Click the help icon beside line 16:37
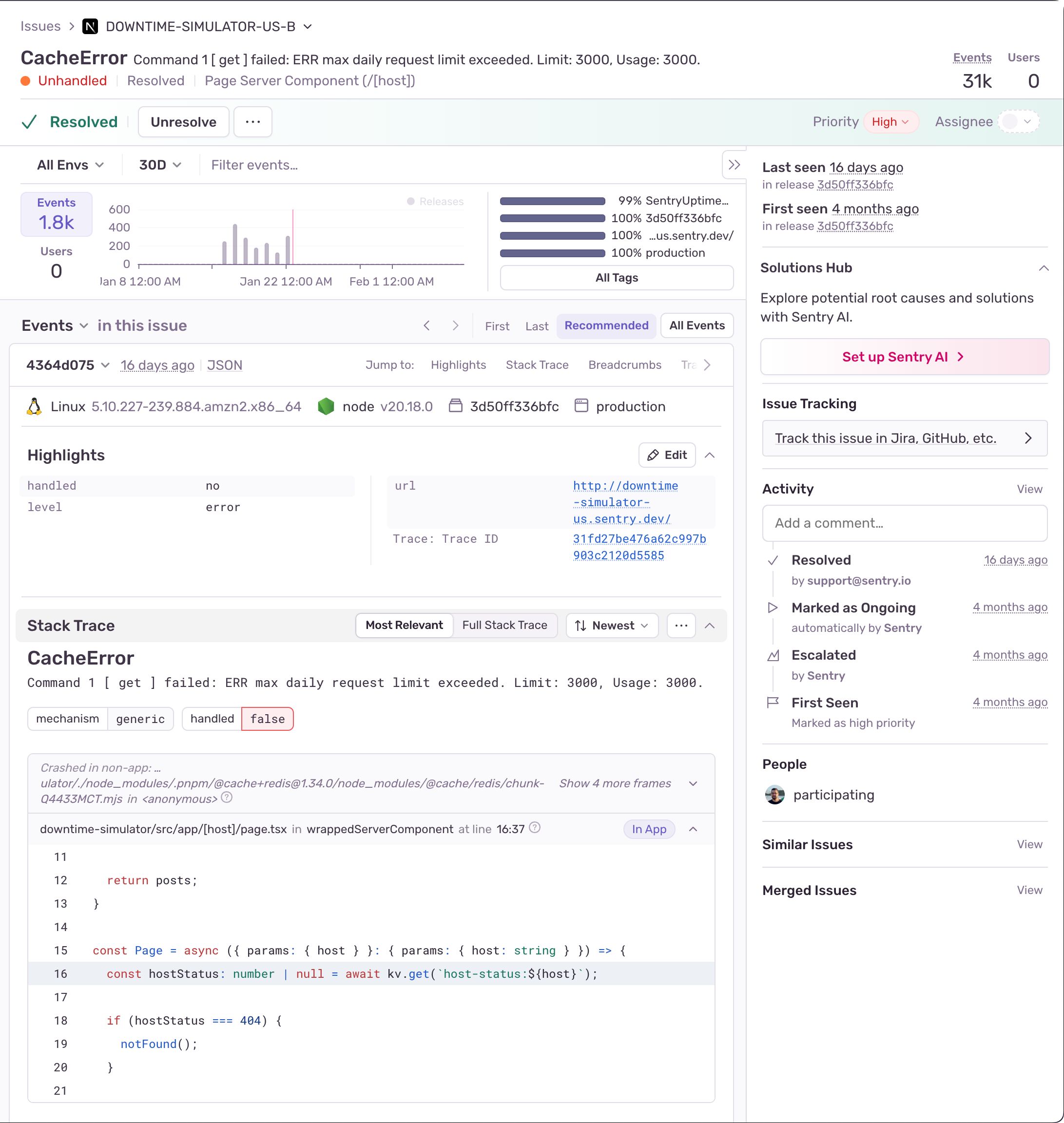Viewport: 1064px width, 1123px height. [x=534, y=828]
